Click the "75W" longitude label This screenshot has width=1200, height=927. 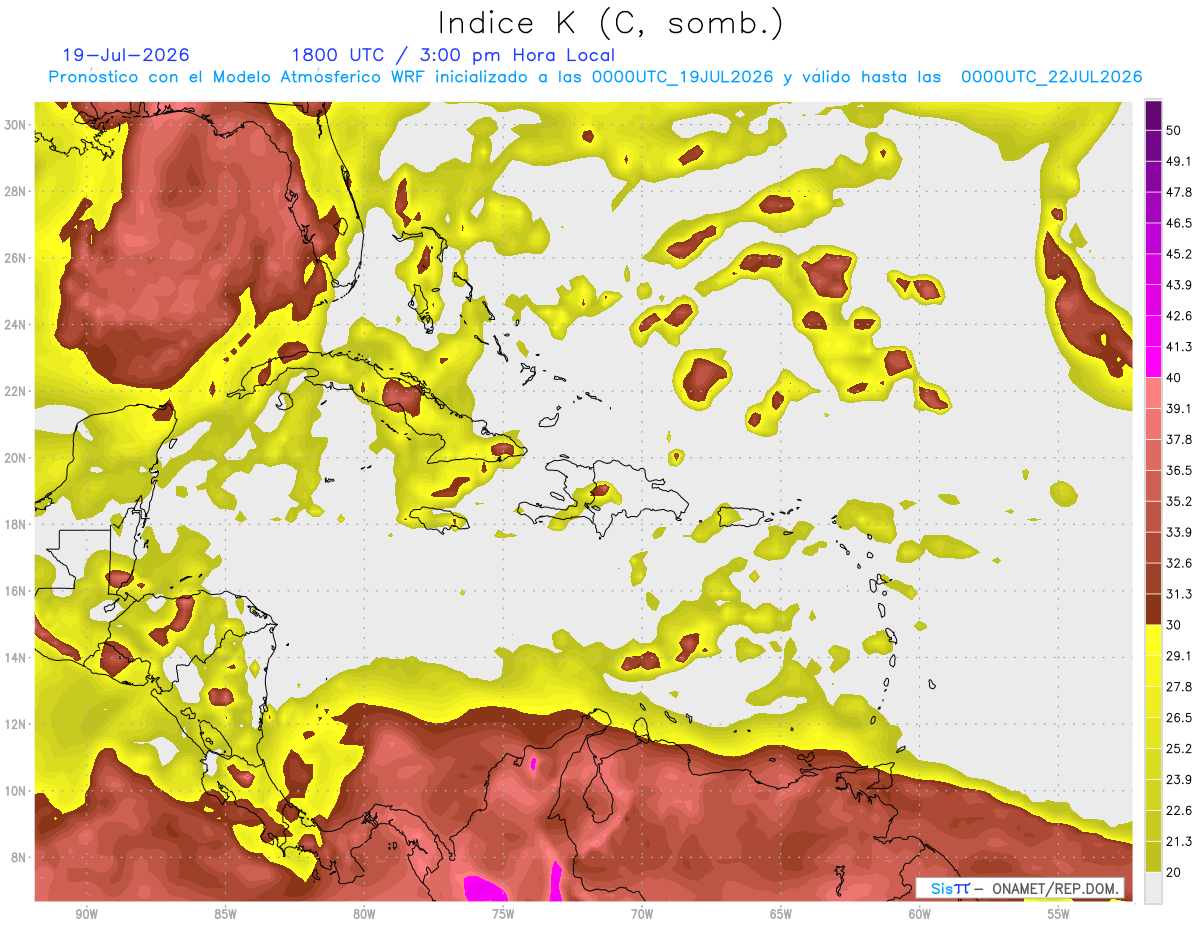503,914
